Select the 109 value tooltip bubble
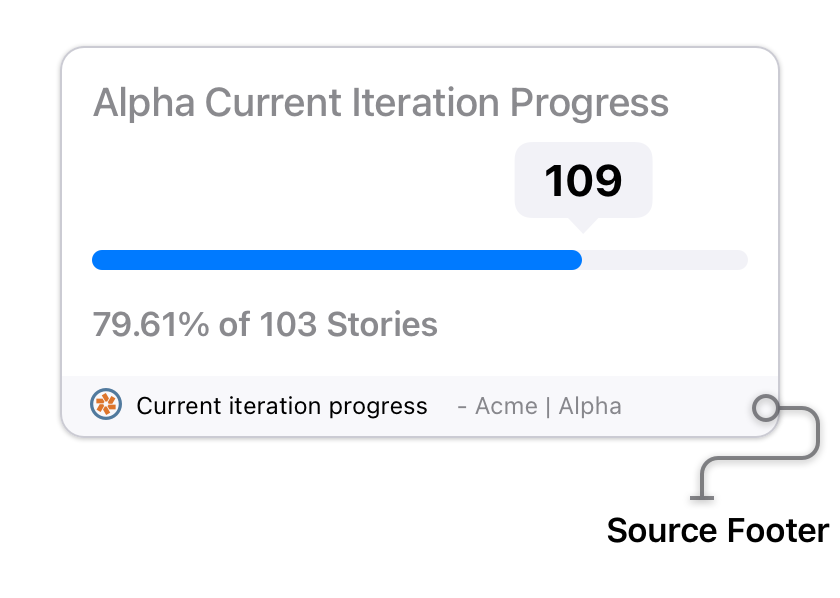The height and width of the screenshot is (598, 840). pyautogui.click(x=583, y=181)
